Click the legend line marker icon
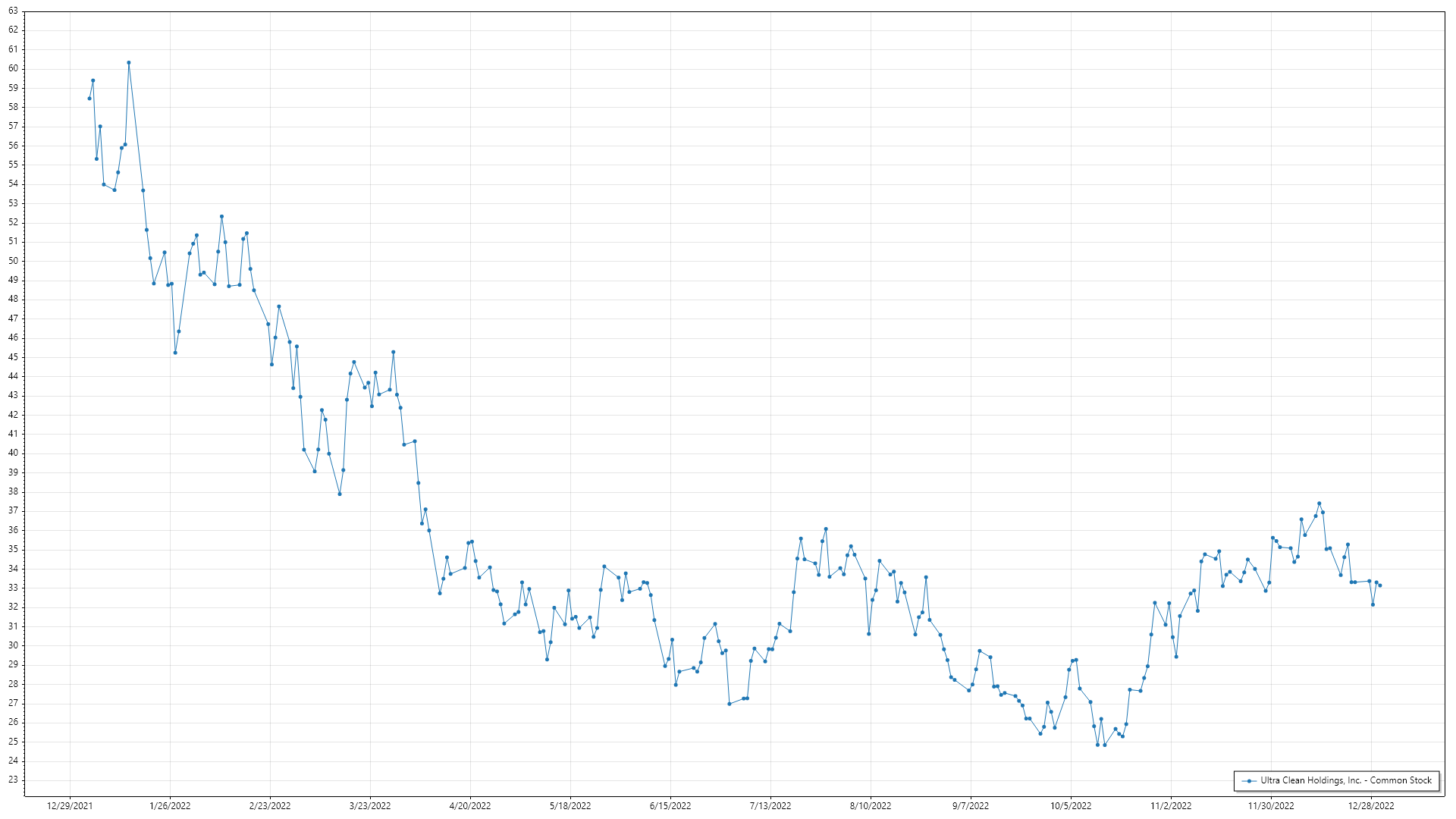Viewport: 1456px width, 819px height. click(x=1248, y=780)
